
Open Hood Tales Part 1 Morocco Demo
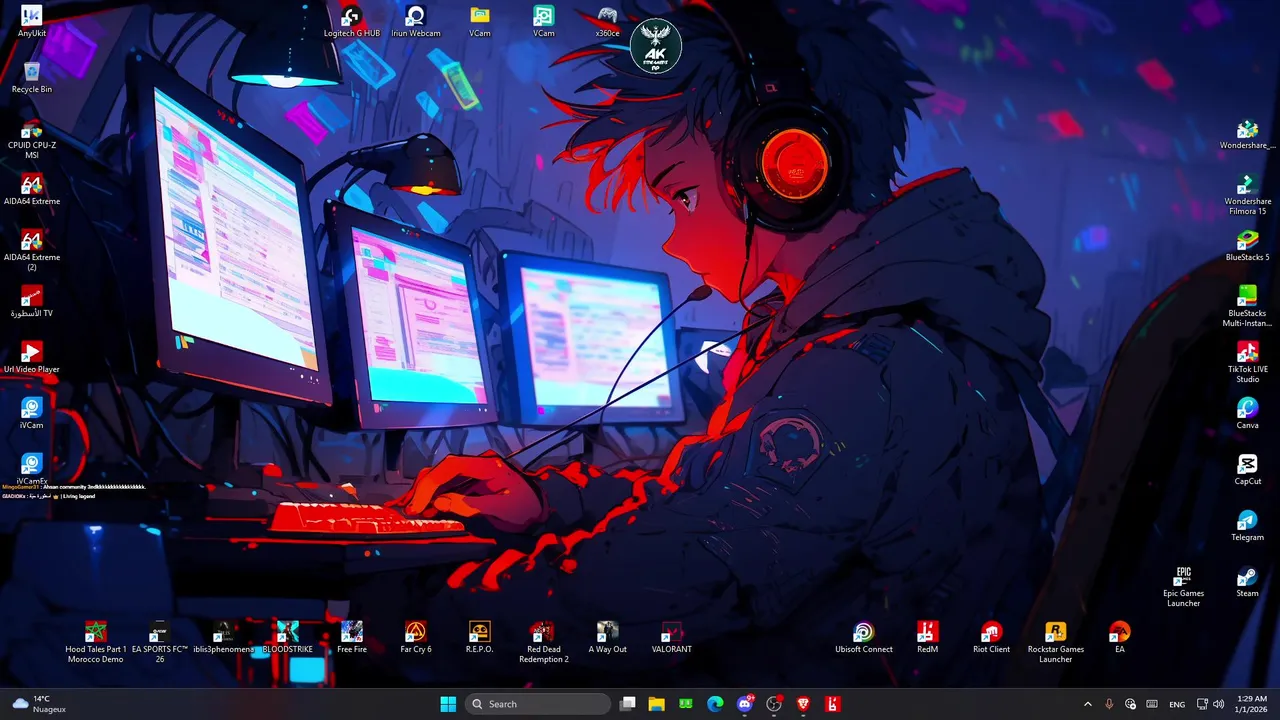click(x=96, y=642)
